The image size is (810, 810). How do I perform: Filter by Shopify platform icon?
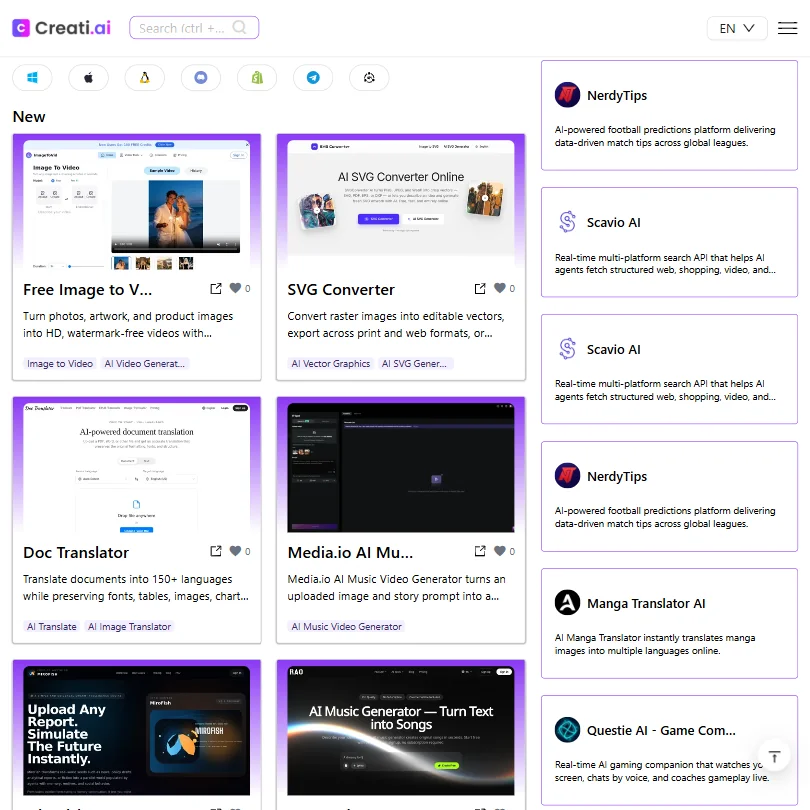pos(257,78)
